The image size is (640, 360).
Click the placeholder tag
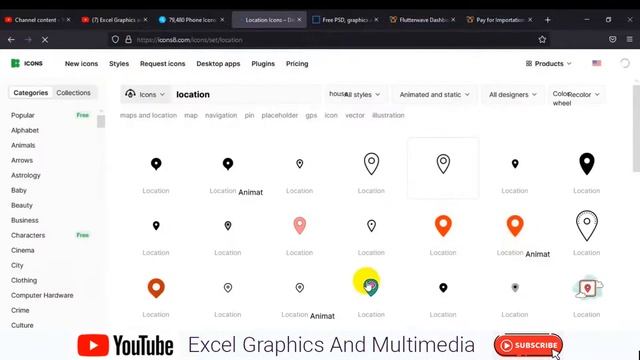click(280, 116)
